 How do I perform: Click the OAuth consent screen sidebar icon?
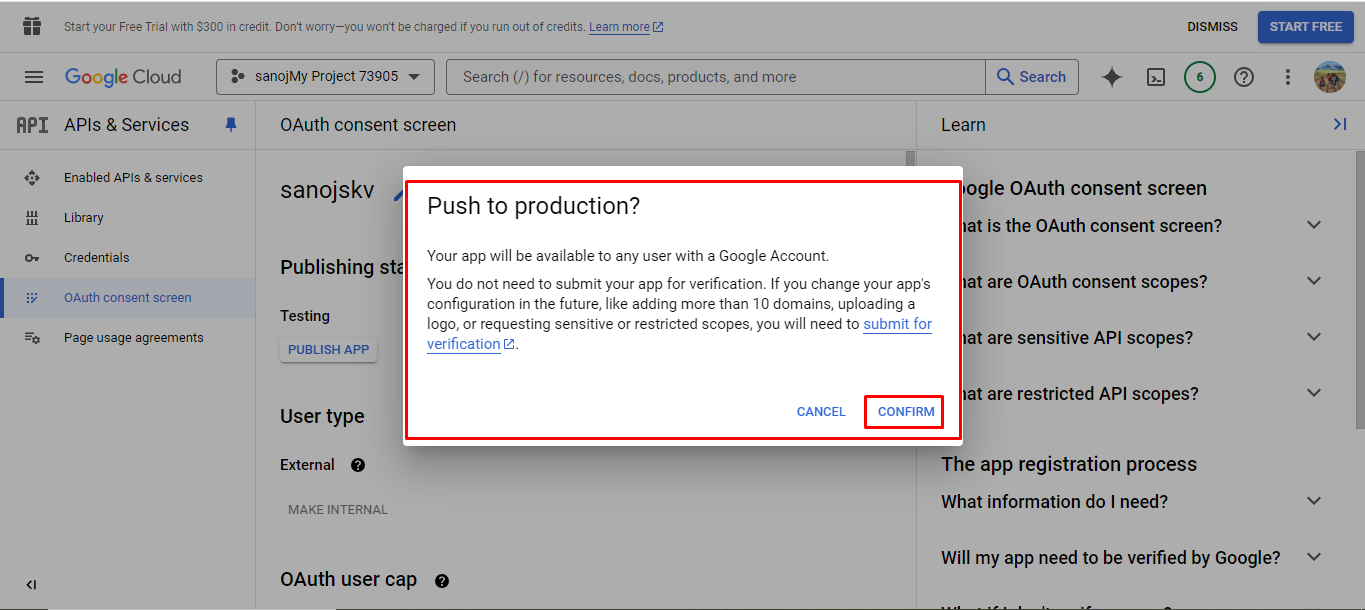32,298
